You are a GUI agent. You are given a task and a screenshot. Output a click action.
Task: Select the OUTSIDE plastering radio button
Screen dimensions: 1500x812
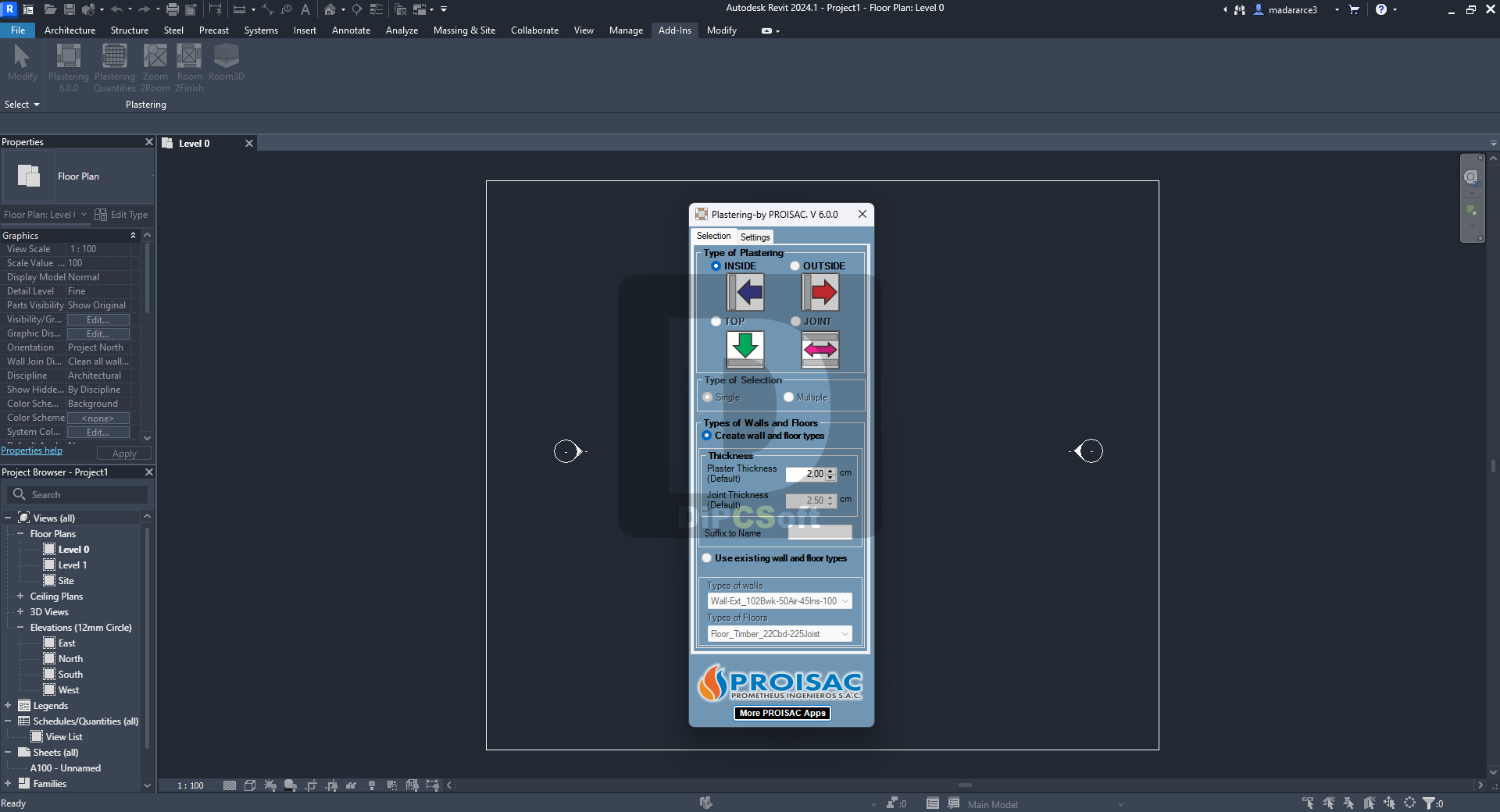pyautogui.click(x=795, y=266)
